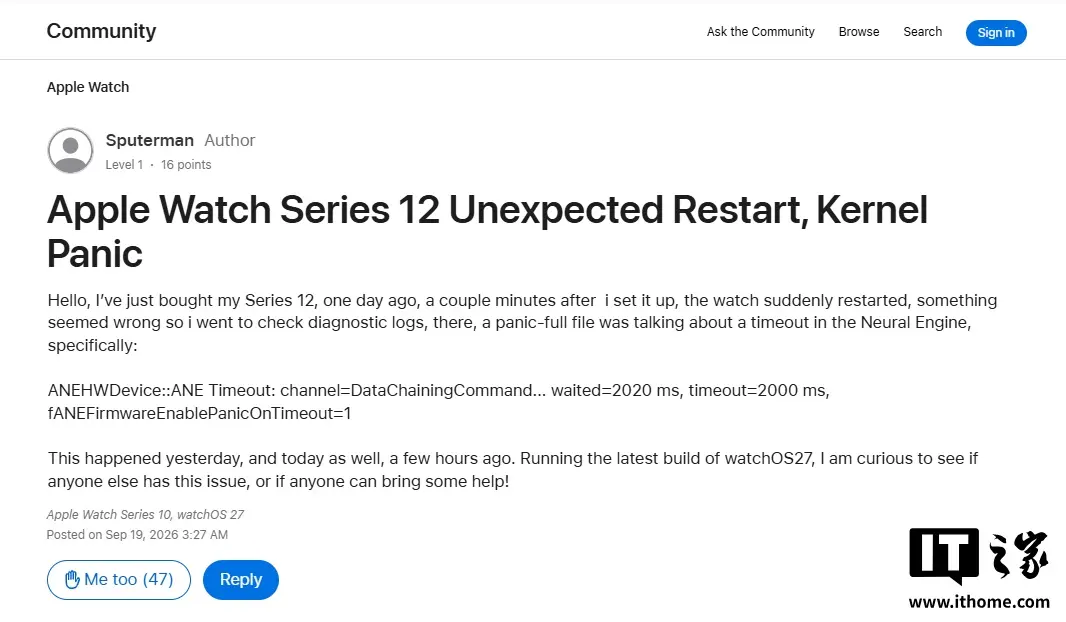Click the Posted on Sep 19, 2026 timestamp

point(137,535)
